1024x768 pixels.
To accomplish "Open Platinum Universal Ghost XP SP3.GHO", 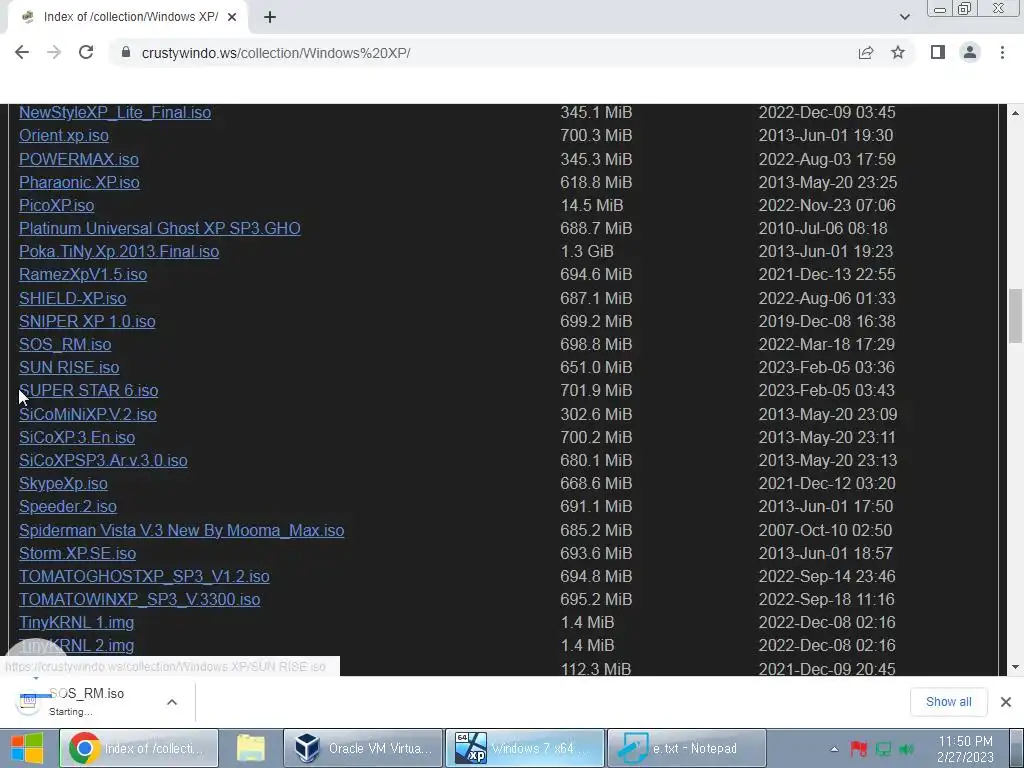I will (x=160, y=228).
